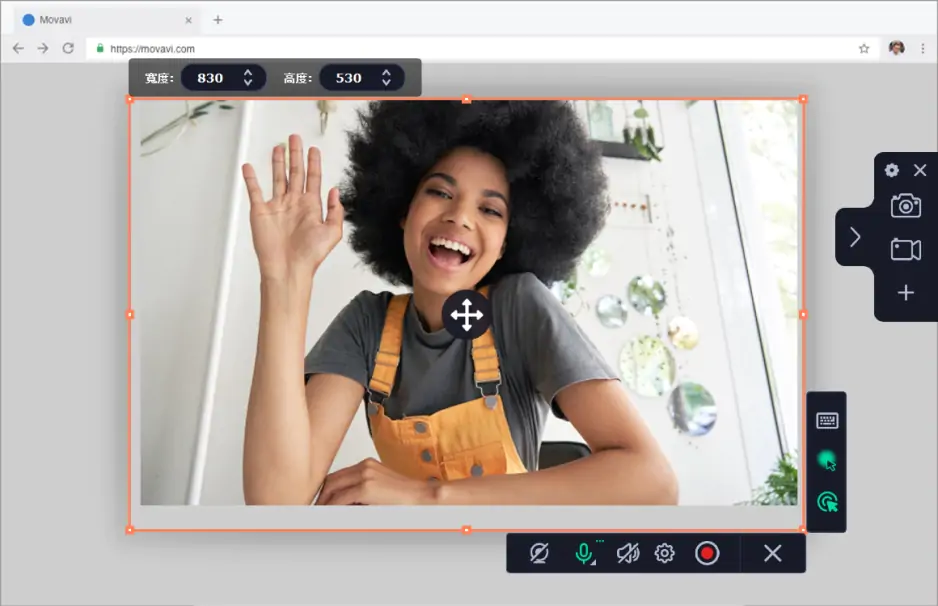Viewport: 938px width, 606px height.
Task: Reload the Movavi page
Action: (68, 48)
